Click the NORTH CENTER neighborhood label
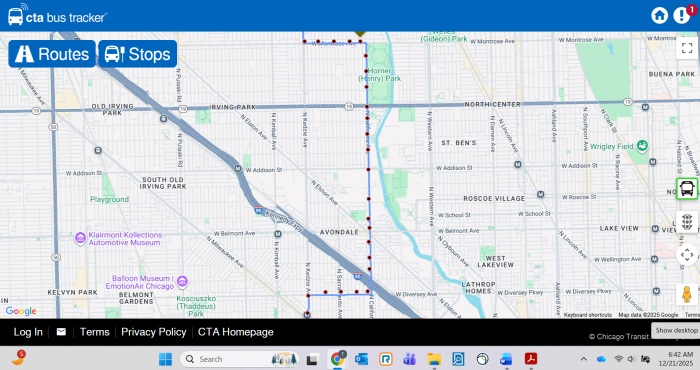Viewport: 700px width, 370px height. tap(492, 104)
